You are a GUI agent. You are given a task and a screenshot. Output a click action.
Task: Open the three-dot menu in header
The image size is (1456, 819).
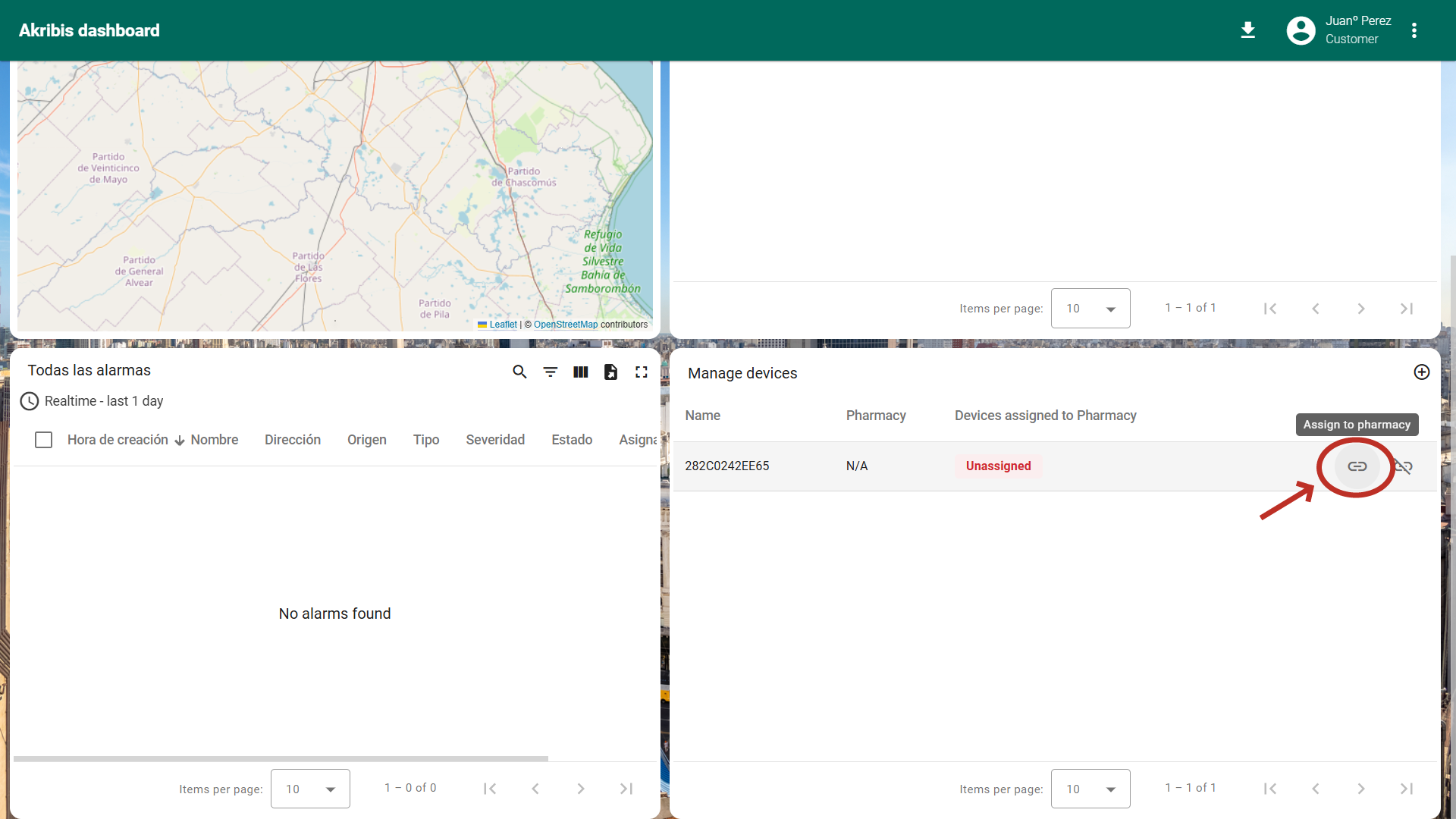click(1414, 30)
